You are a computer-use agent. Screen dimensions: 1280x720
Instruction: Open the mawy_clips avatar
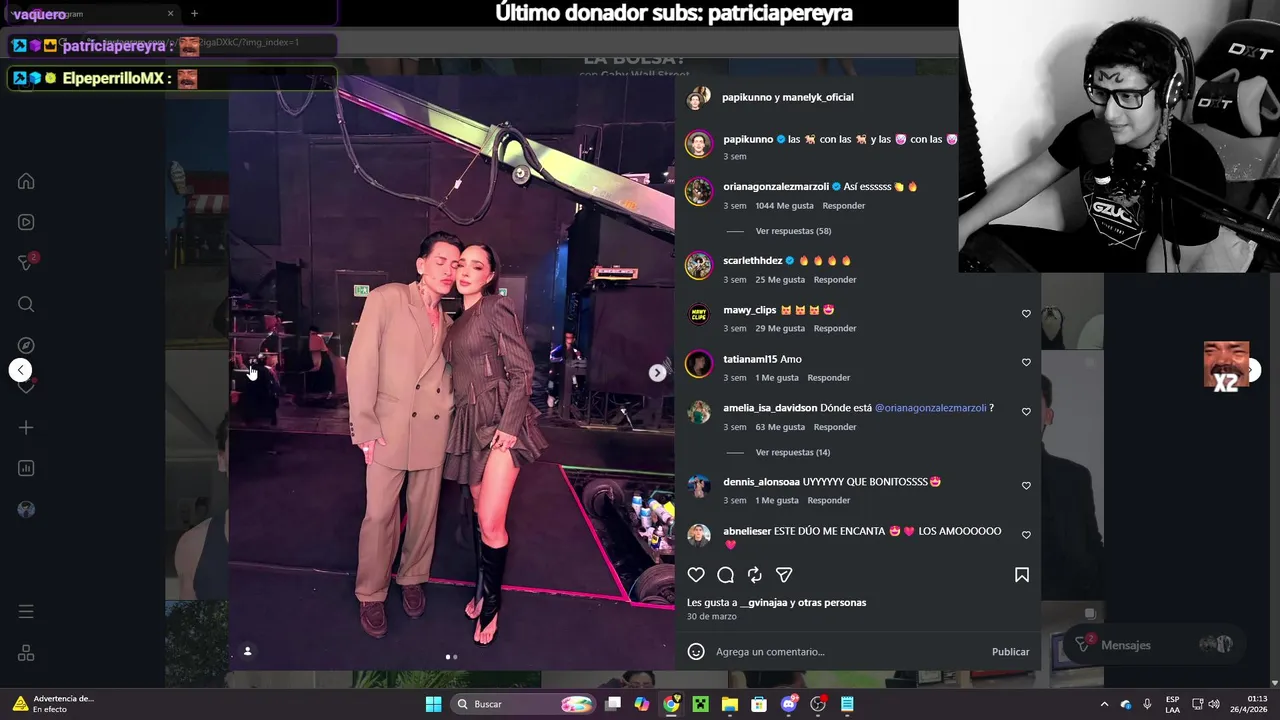coord(698,315)
